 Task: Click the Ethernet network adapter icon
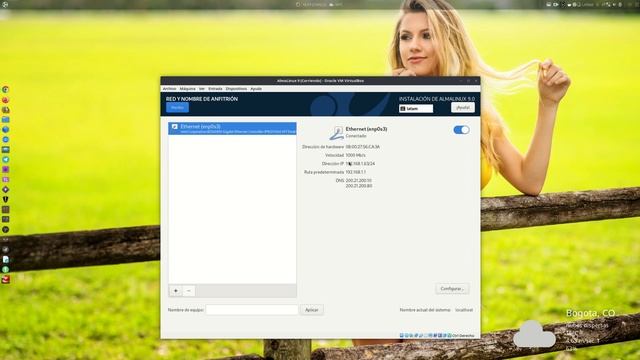337,133
